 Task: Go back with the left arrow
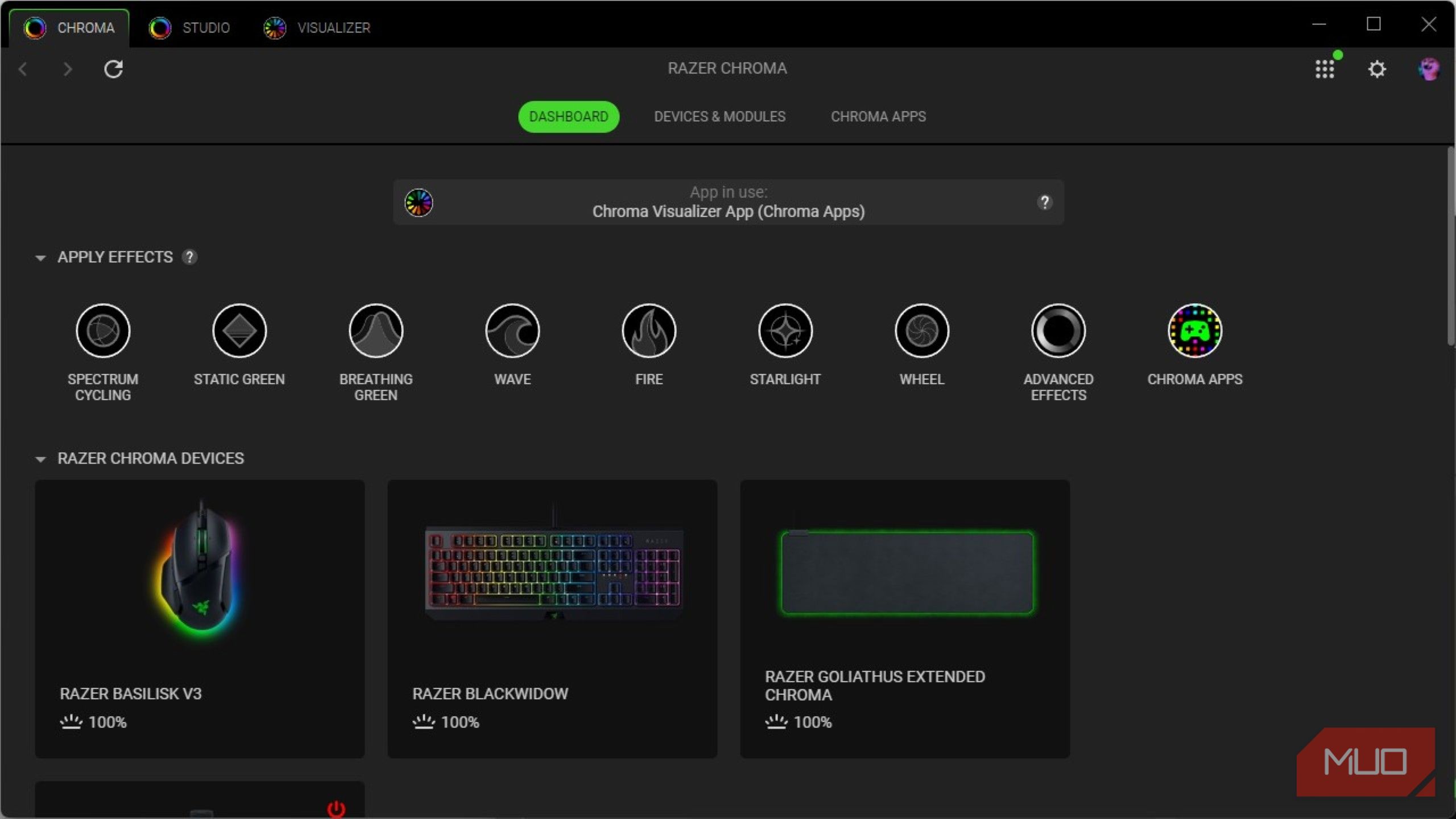(23, 69)
